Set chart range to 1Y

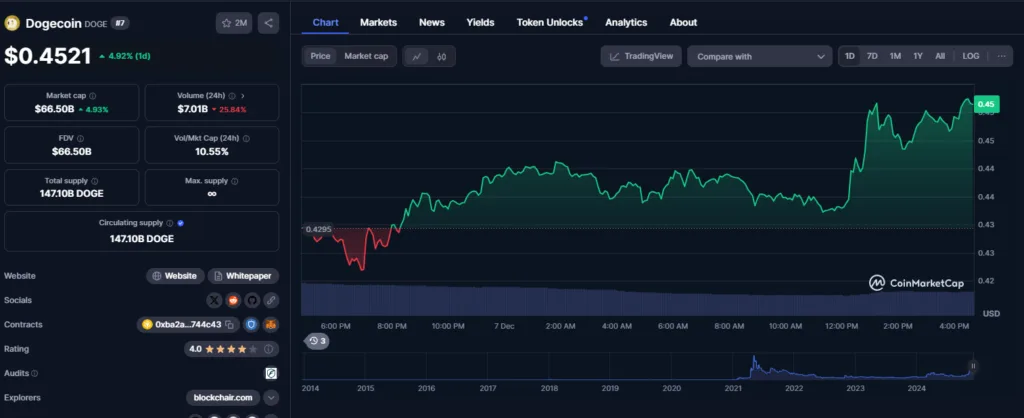coord(918,56)
